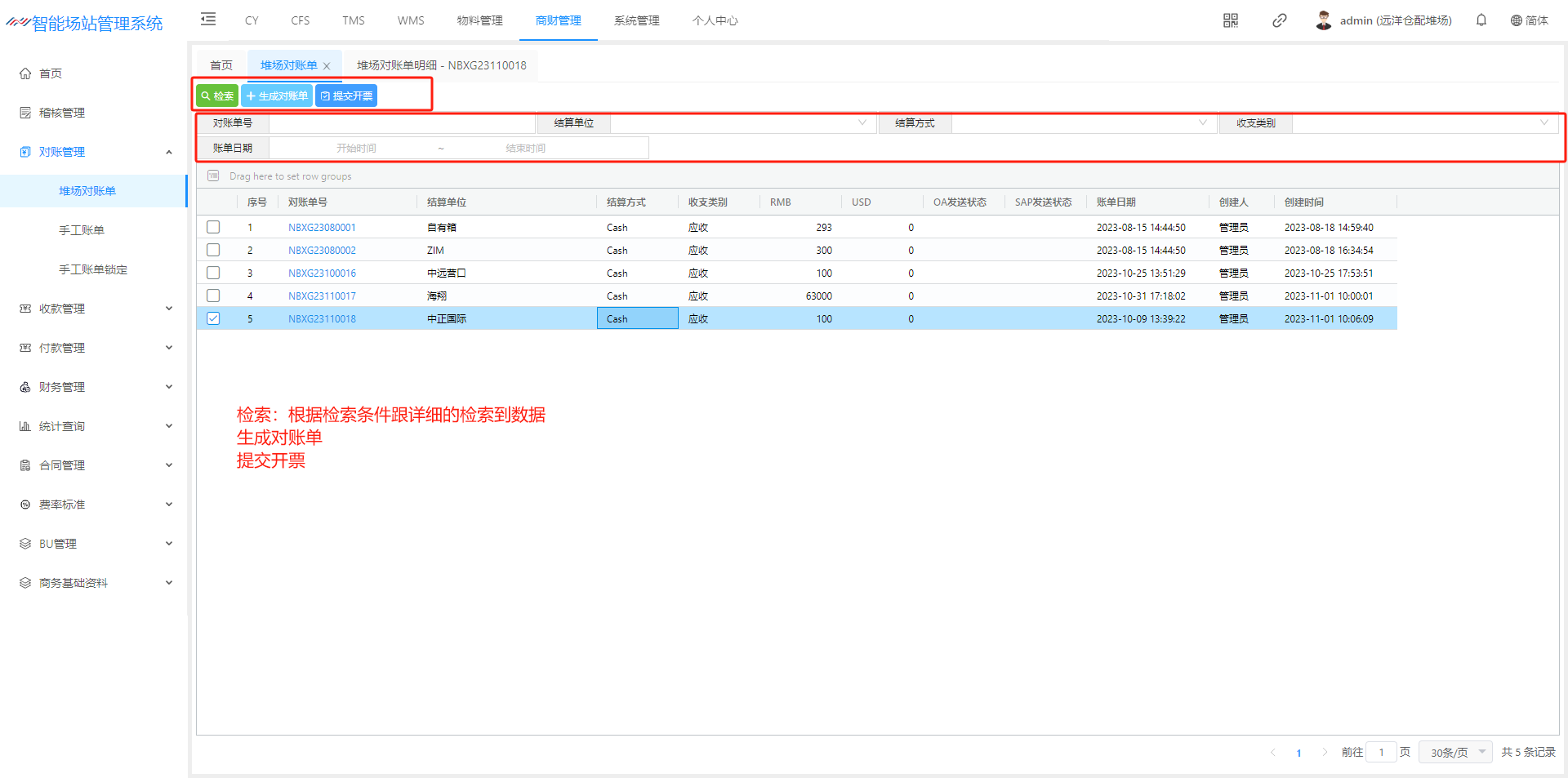Click the globe language switch icon
Image resolution: width=1568 pixels, height=778 pixels.
[x=1516, y=20]
